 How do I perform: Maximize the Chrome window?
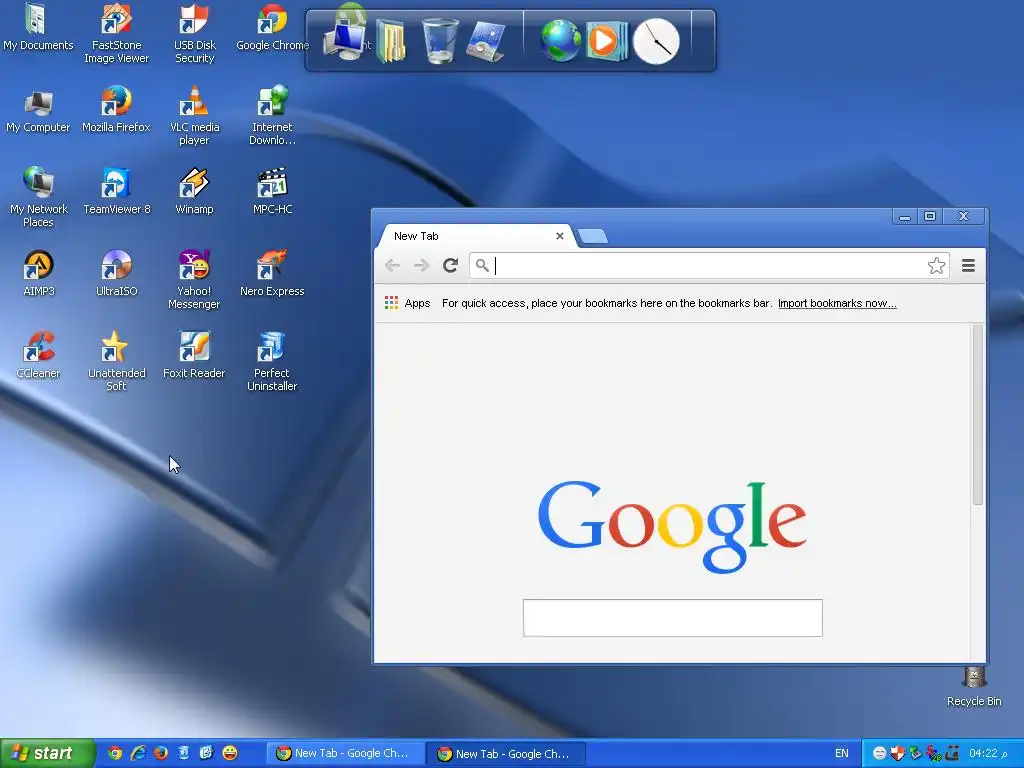point(930,216)
